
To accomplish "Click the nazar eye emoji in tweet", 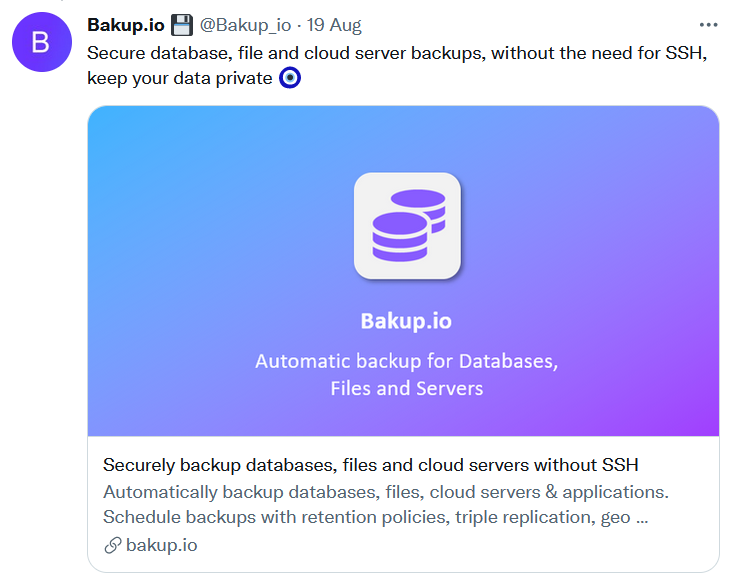I will (x=290, y=78).
